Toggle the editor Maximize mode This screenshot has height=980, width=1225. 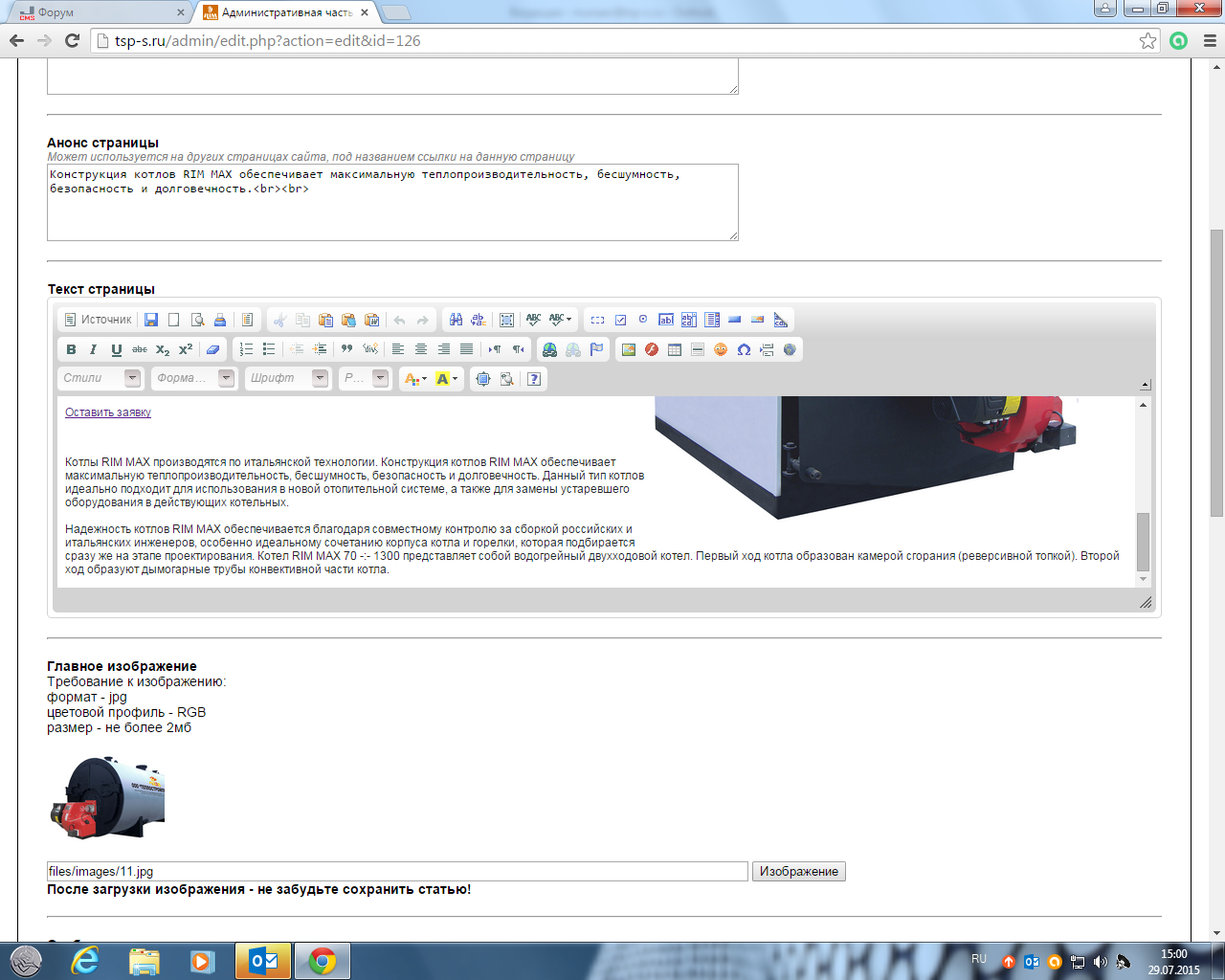[483, 379]
